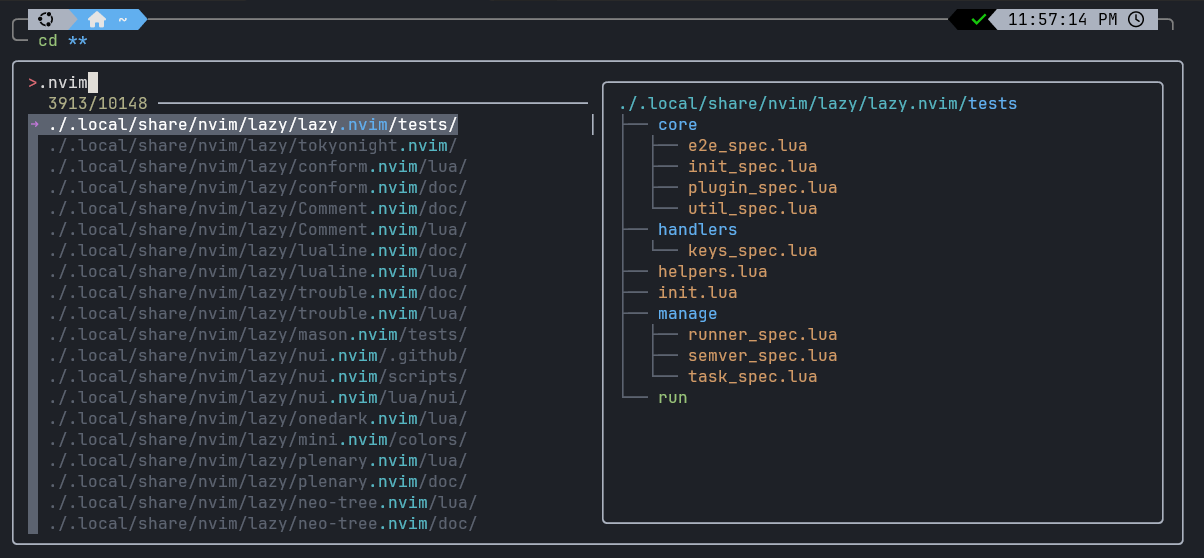Click the OS logo icon in prompt

click(x=46, y=19)
